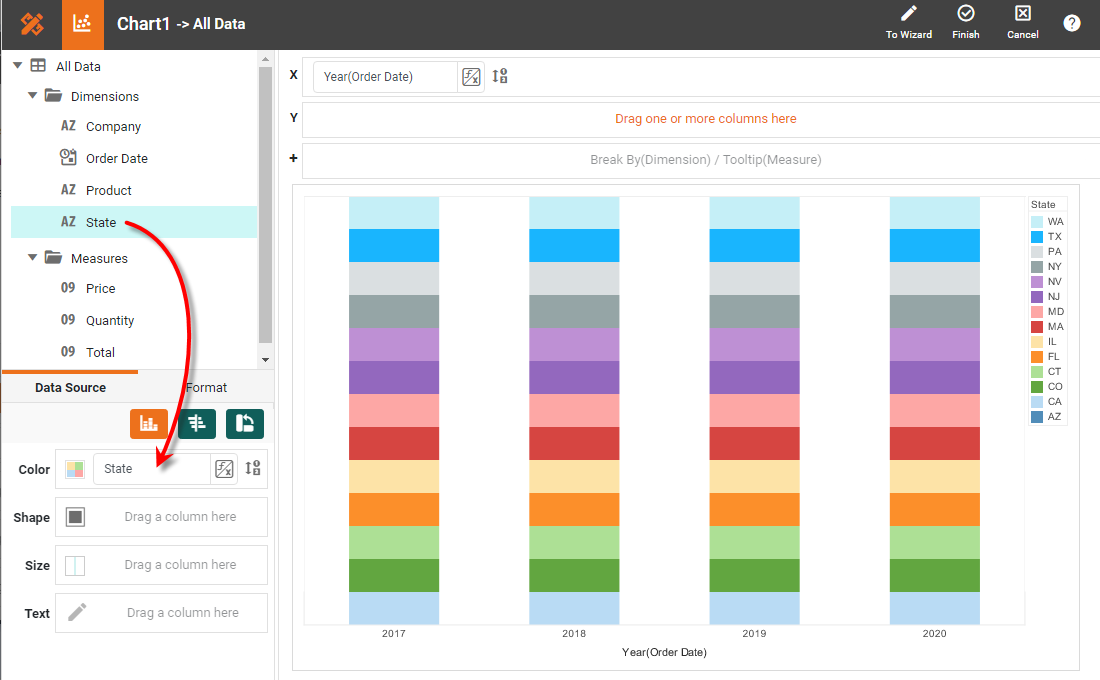
Task: Click the formula icon in Color field
Action: coord(224,468)
